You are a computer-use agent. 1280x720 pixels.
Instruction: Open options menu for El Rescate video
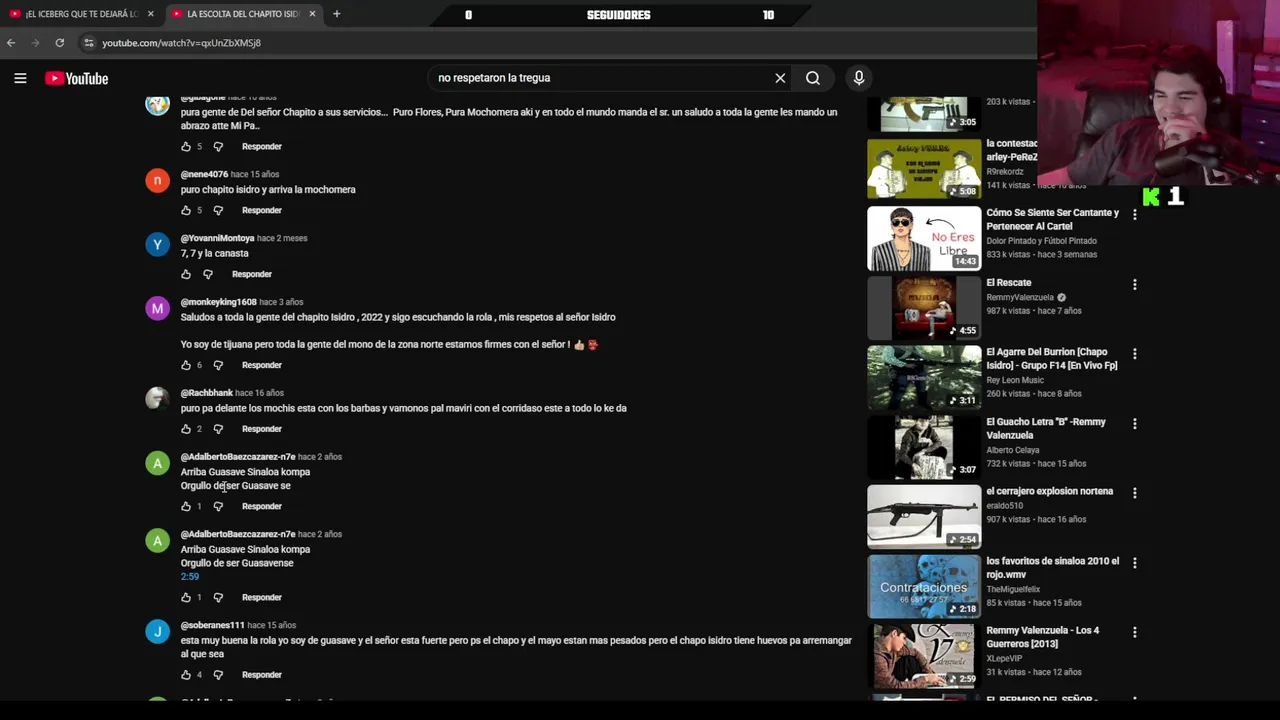pyautogui.click(x=1134, y=285)
